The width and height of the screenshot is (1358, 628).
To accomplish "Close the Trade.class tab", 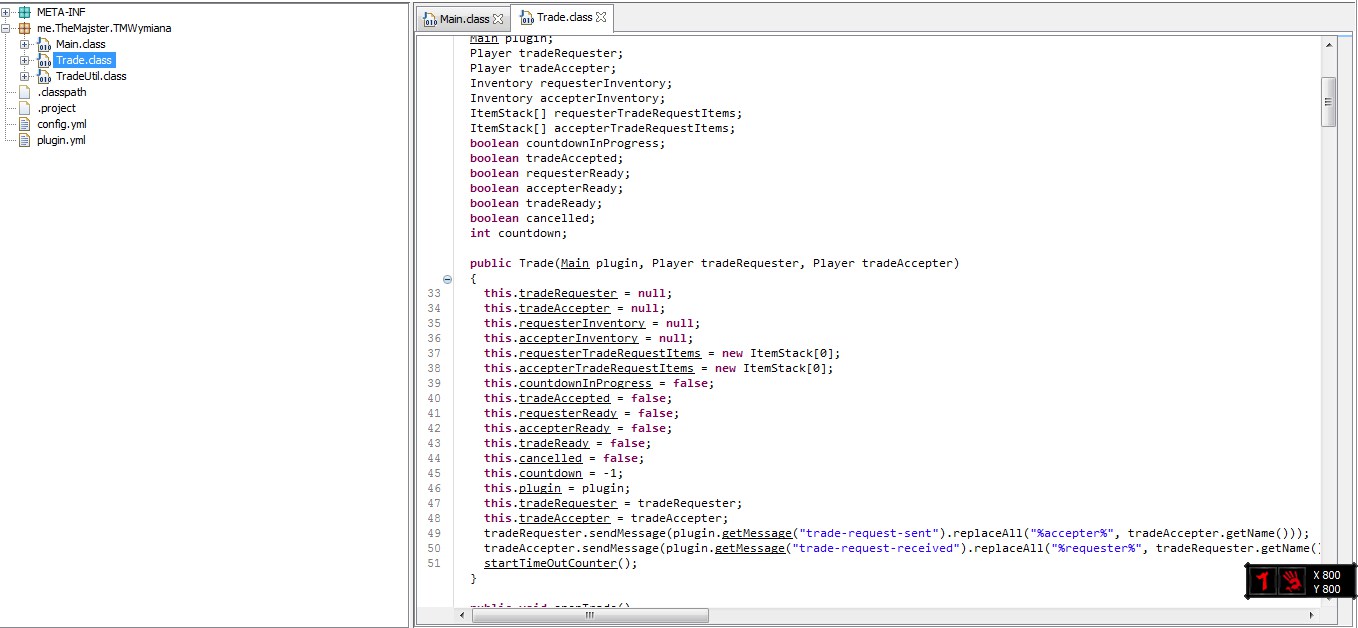I will [x=601, y=17].
